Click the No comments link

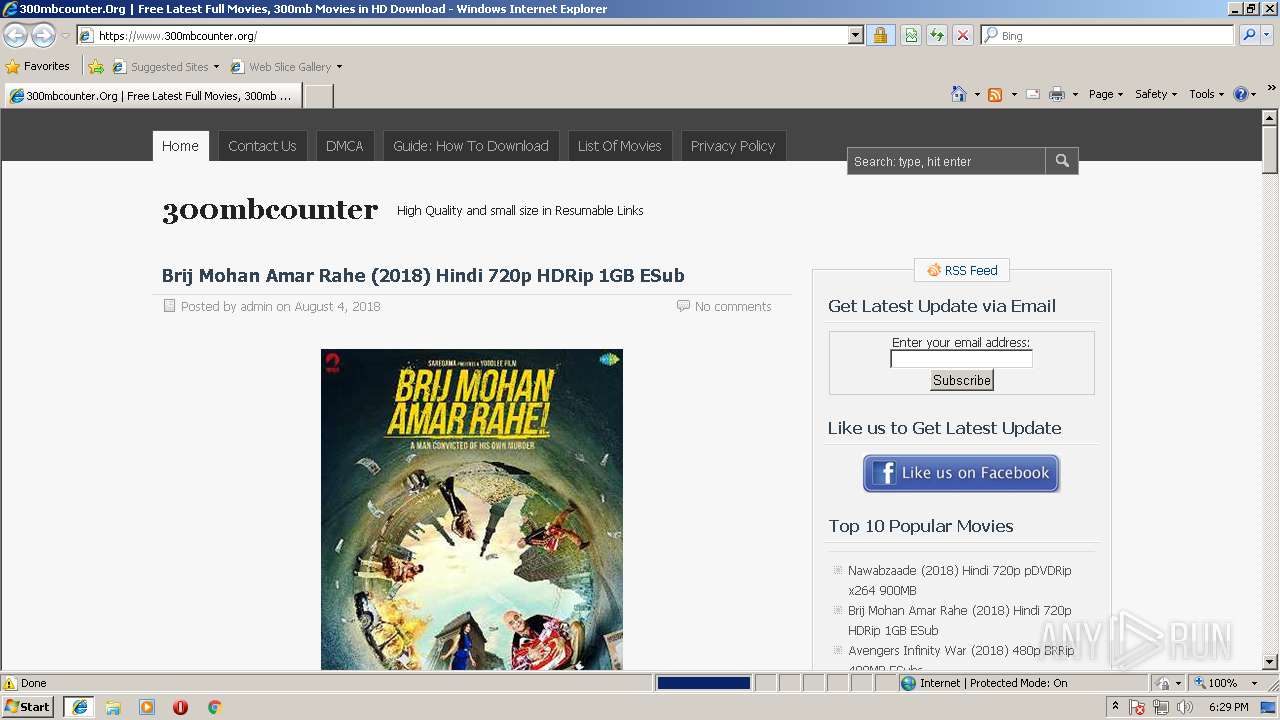tap(733, 307)
